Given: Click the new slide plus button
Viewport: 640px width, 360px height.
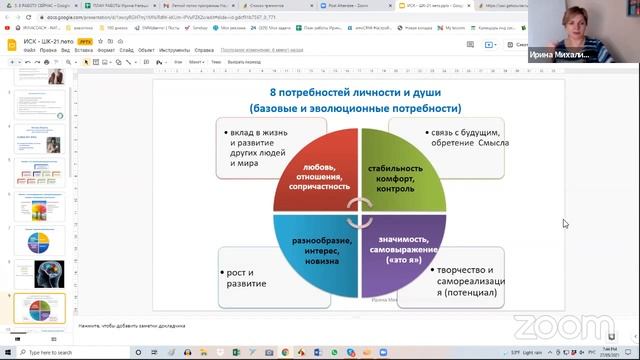Looking at the screenshot, I should coord(12,62).
